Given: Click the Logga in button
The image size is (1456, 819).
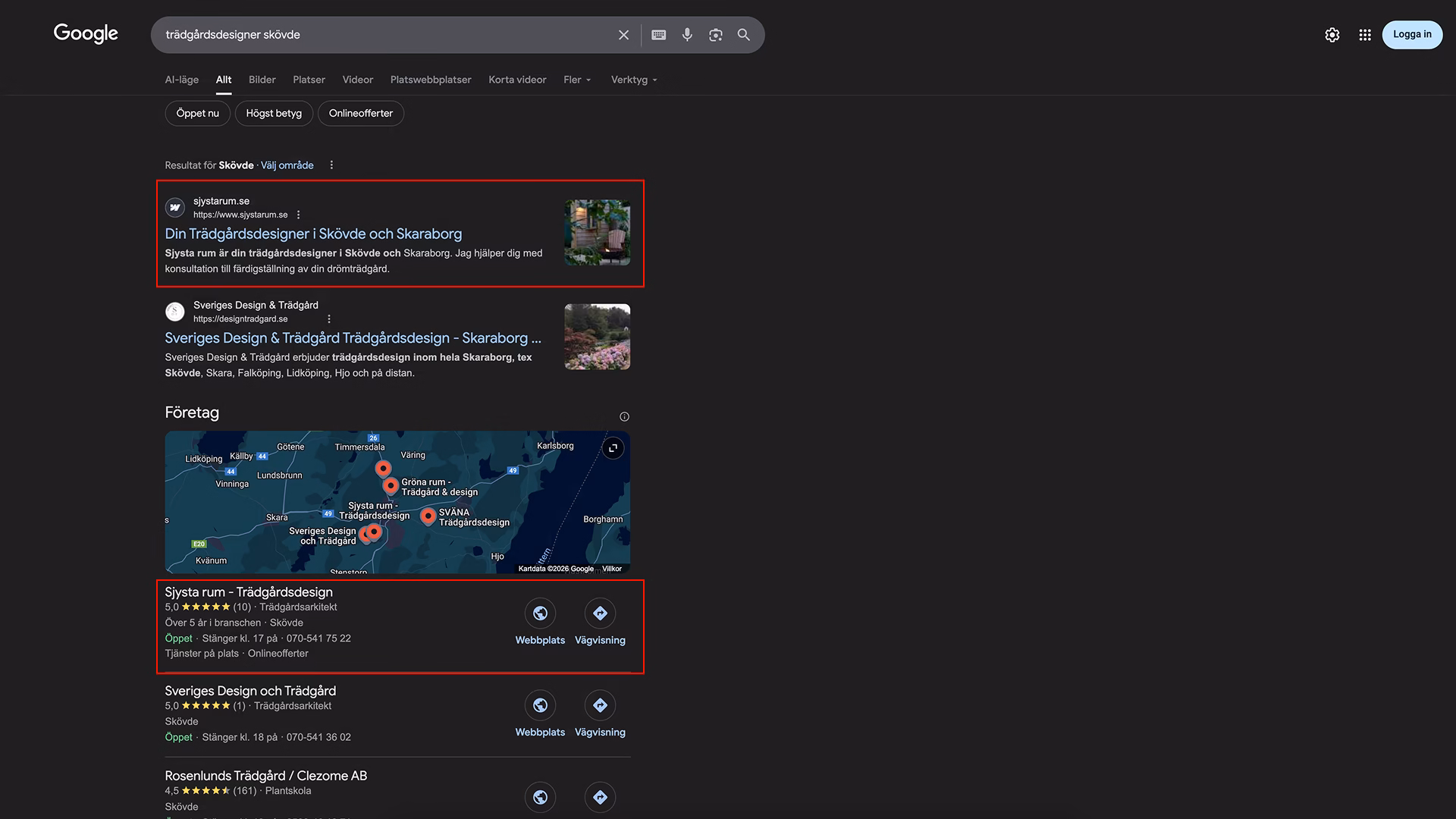Looking at the screenshot, I should click(x=1412, y=35).
